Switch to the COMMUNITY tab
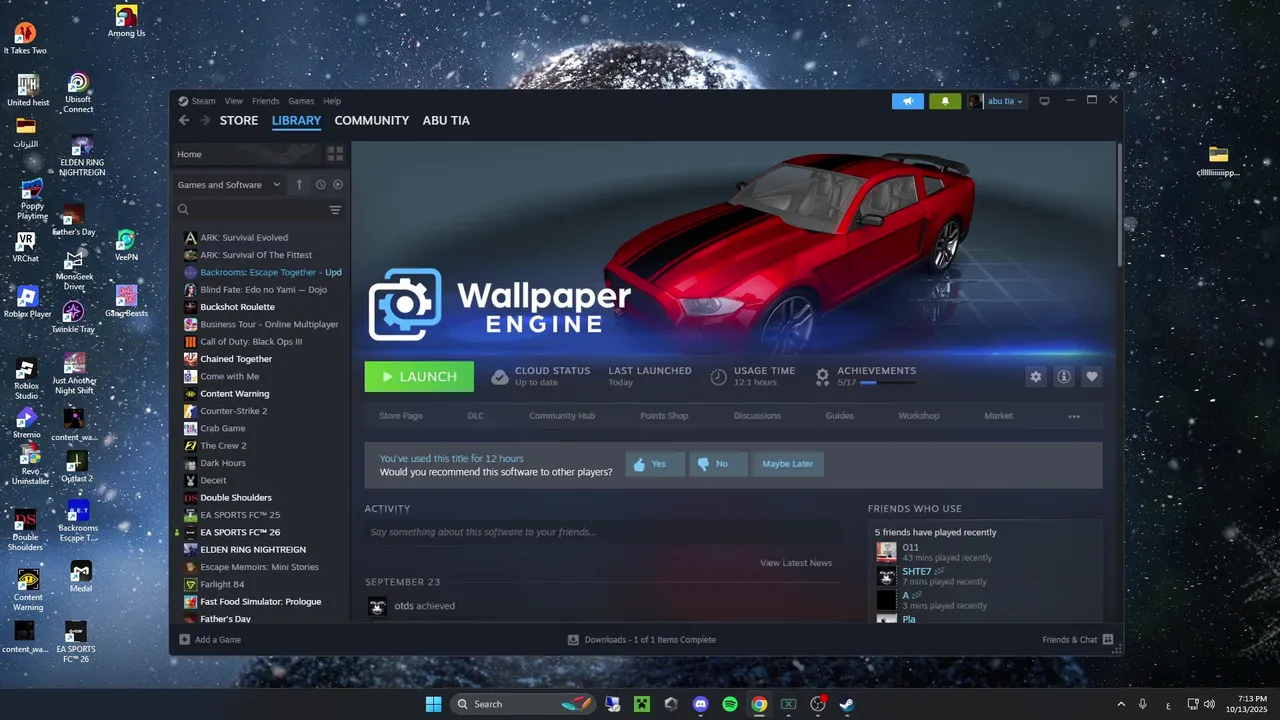 (372, 120)
